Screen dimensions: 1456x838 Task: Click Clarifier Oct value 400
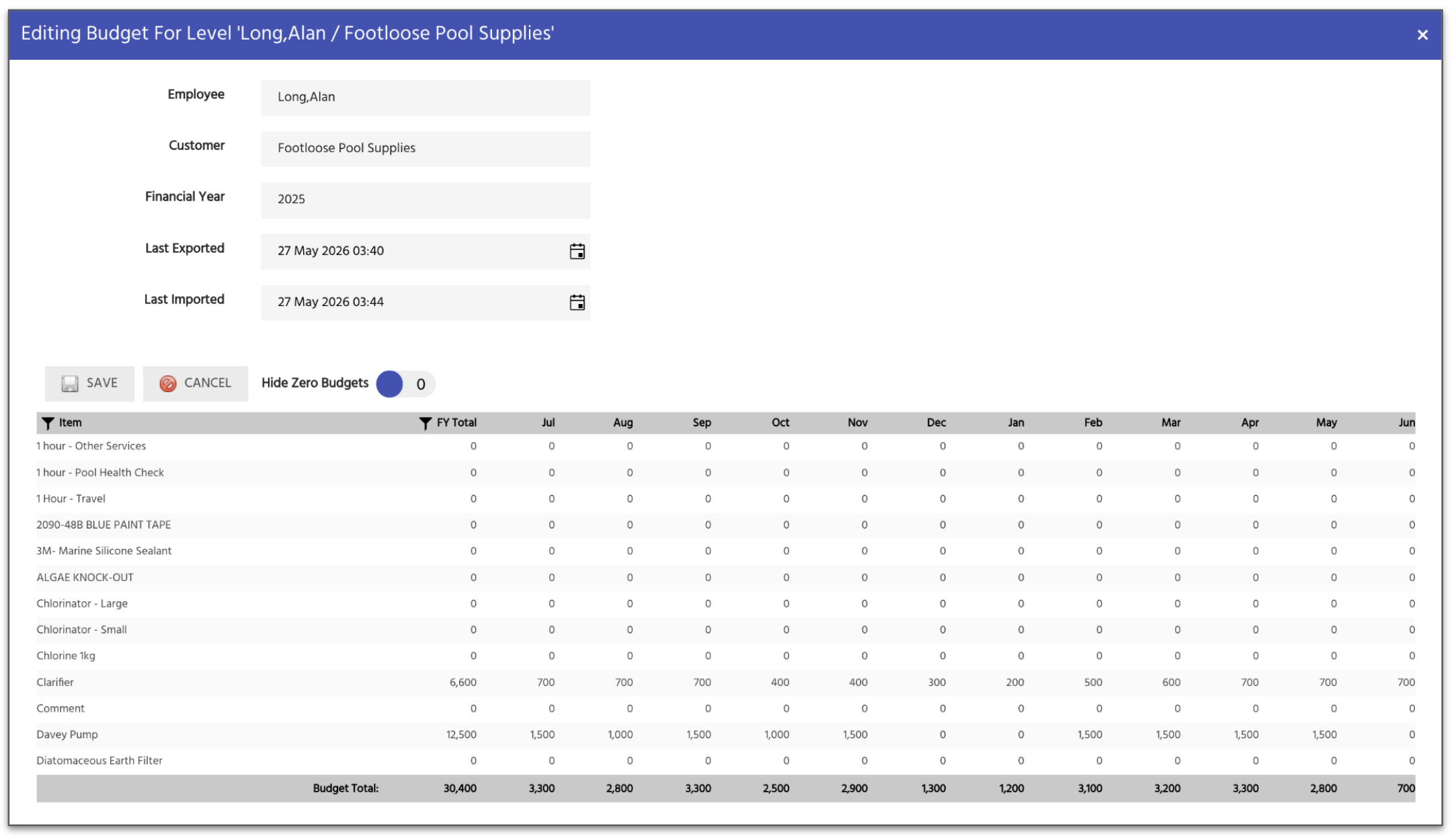[780, 683]
